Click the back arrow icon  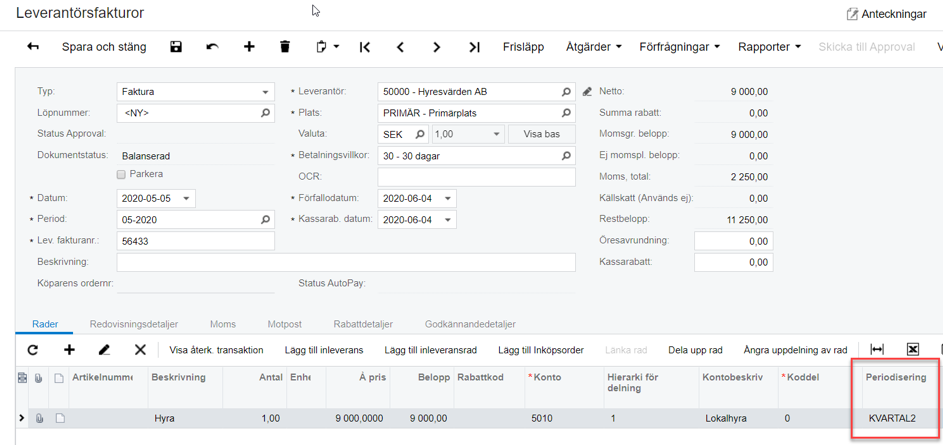coord(33,47)
